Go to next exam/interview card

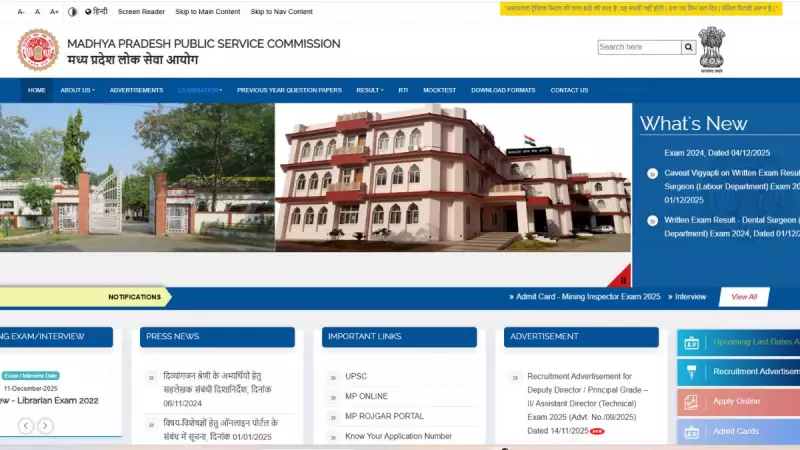[x=45, y=426]
